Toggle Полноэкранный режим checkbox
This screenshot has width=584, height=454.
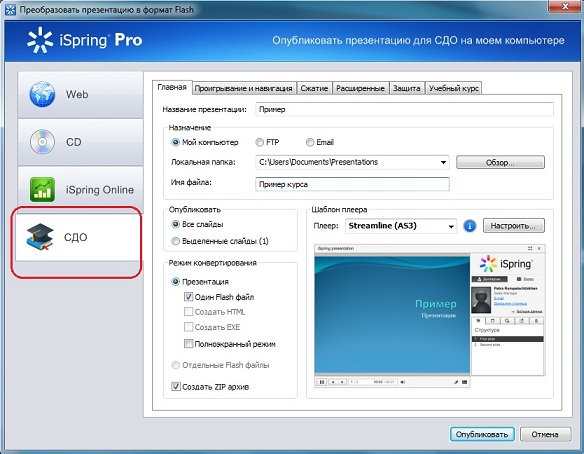click(188, 344)
